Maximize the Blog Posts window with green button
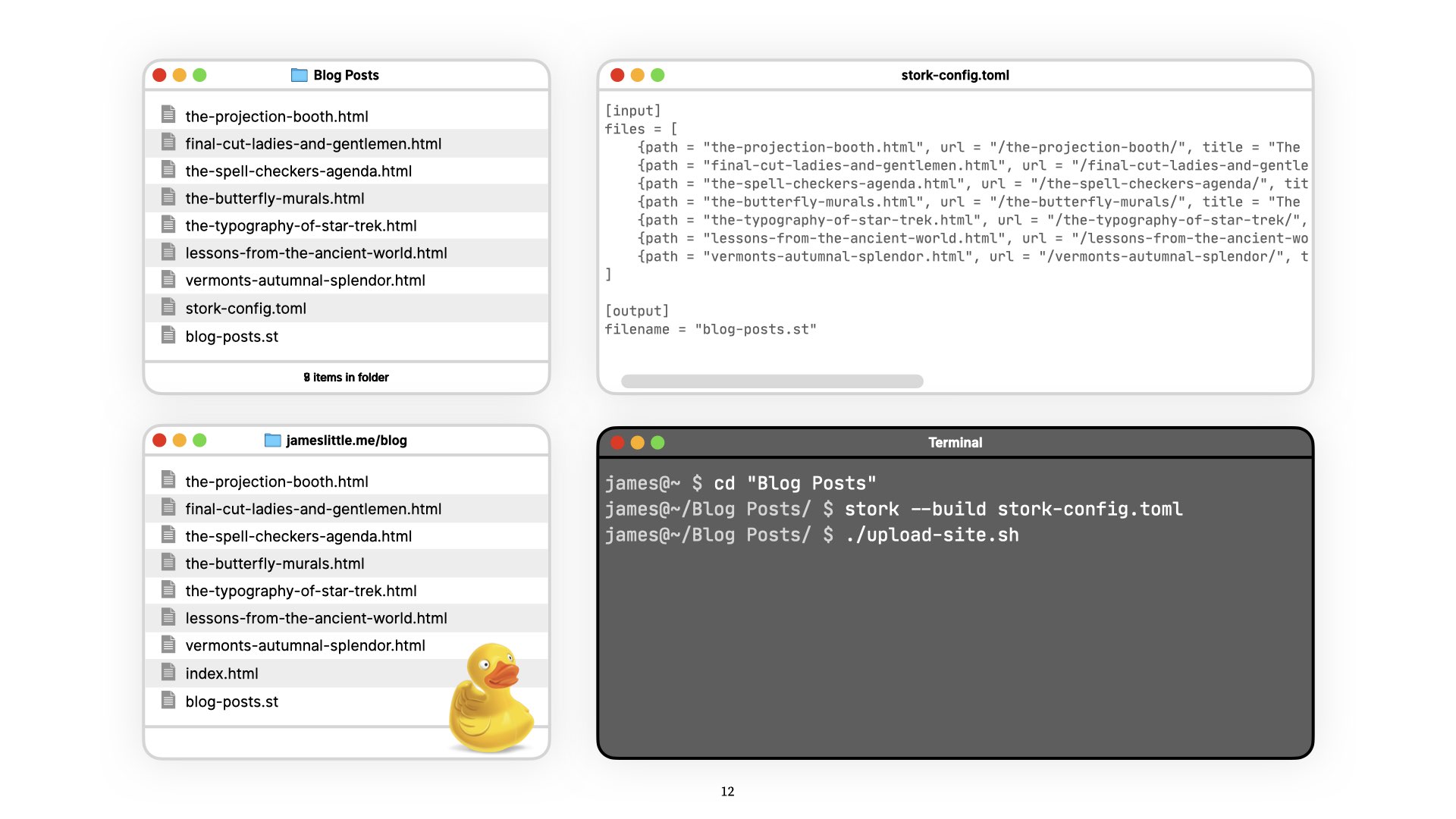Viewport: 1456px width, 819px height. [199, 75]
